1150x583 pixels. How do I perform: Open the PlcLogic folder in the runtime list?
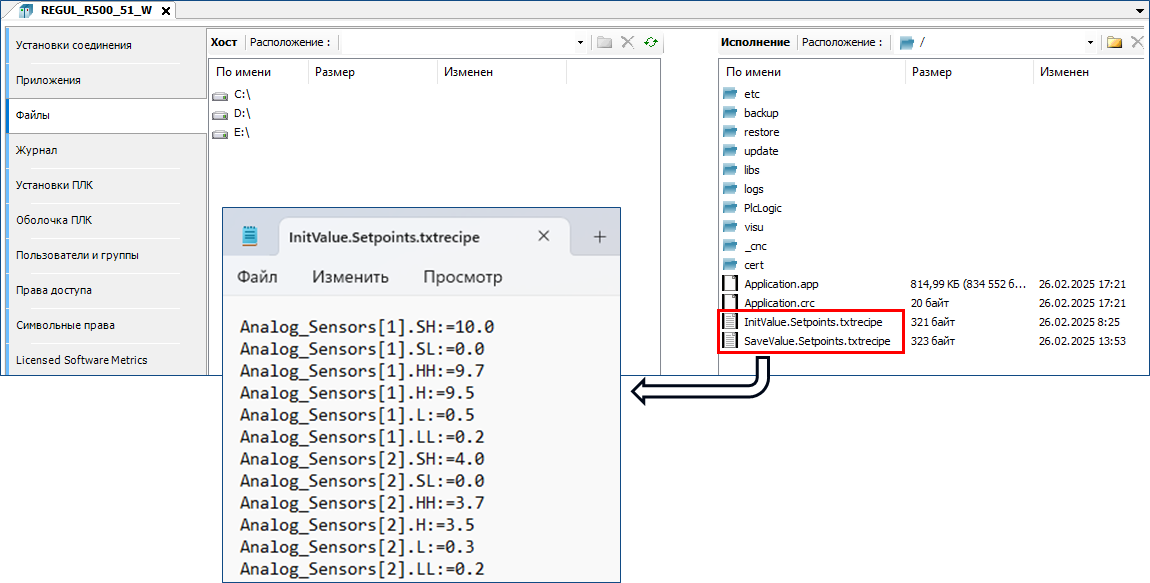[762, 208]
